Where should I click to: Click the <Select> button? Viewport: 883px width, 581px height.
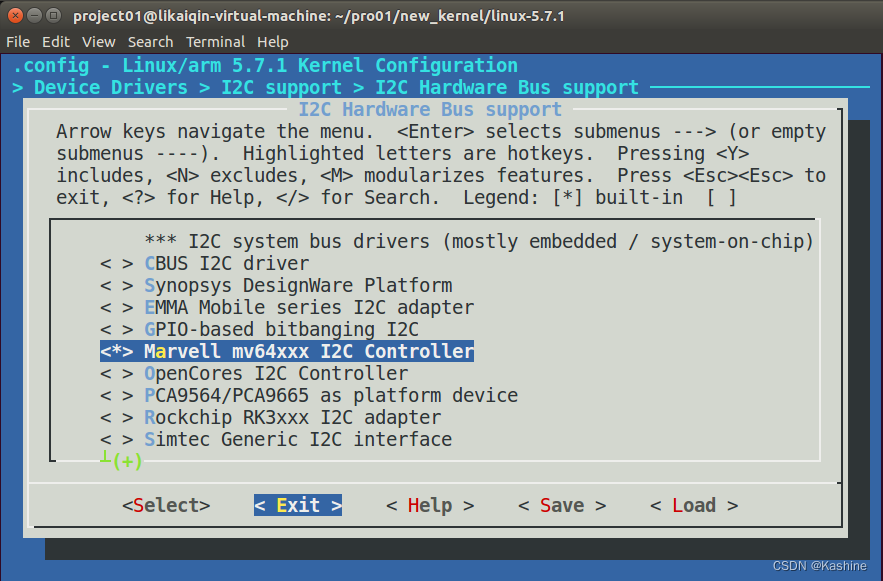click(x=166, y=505)
